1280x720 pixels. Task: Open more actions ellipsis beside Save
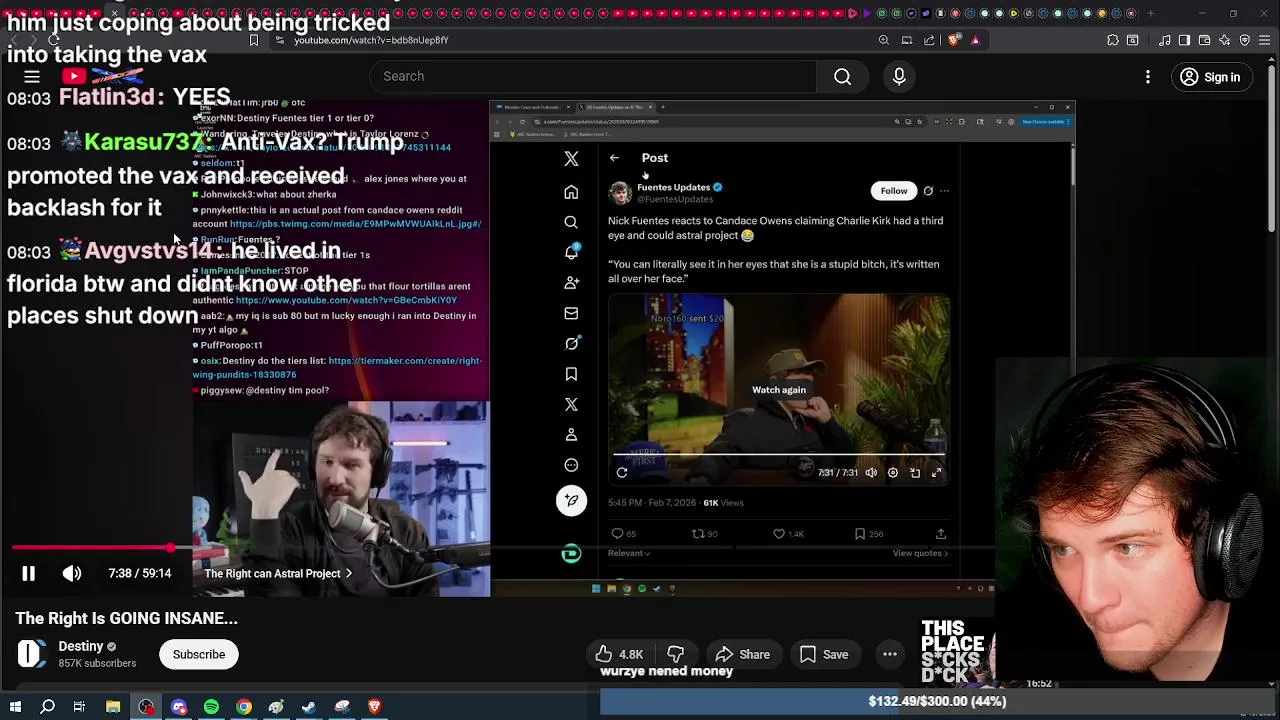tap(889, 654)
